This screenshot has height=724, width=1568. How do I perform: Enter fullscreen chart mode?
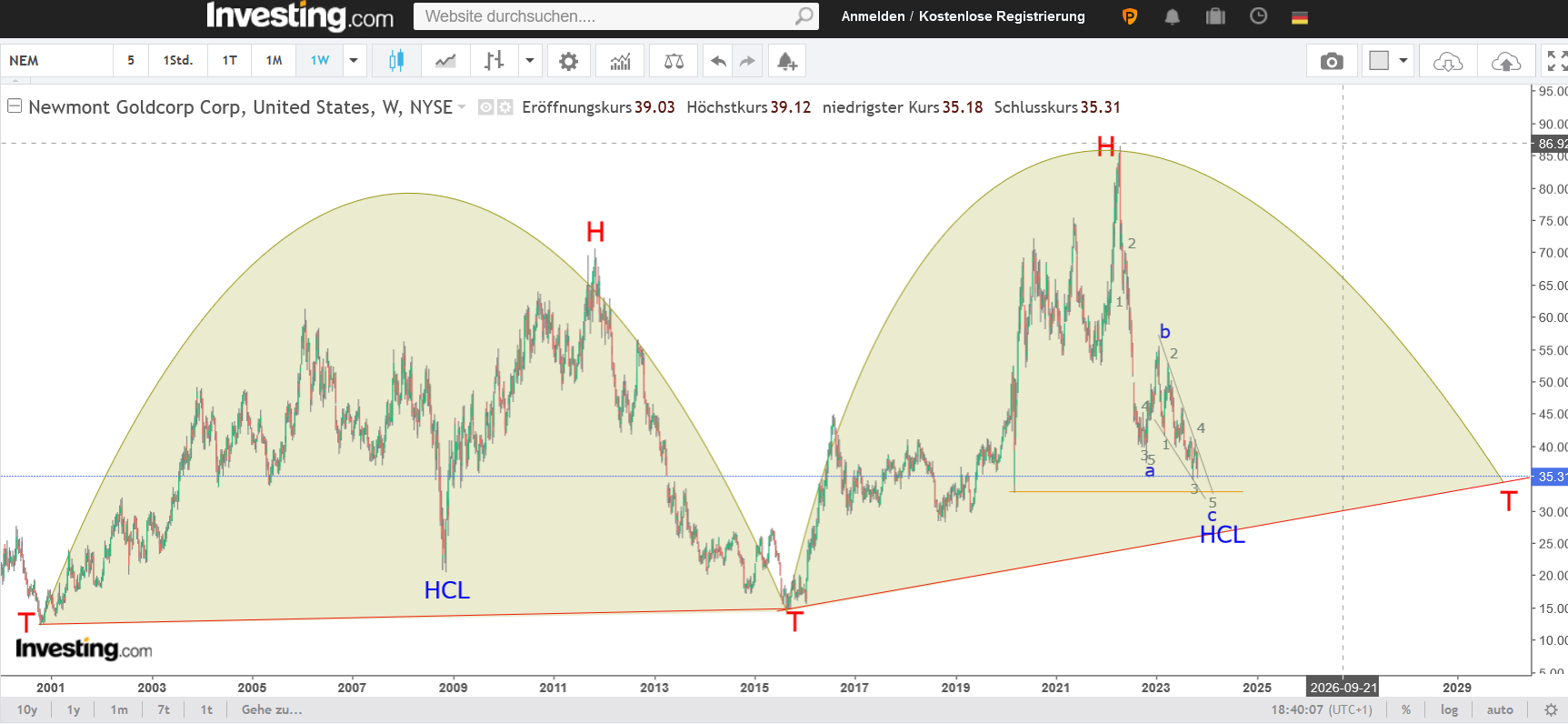[x=1556, y=61]
